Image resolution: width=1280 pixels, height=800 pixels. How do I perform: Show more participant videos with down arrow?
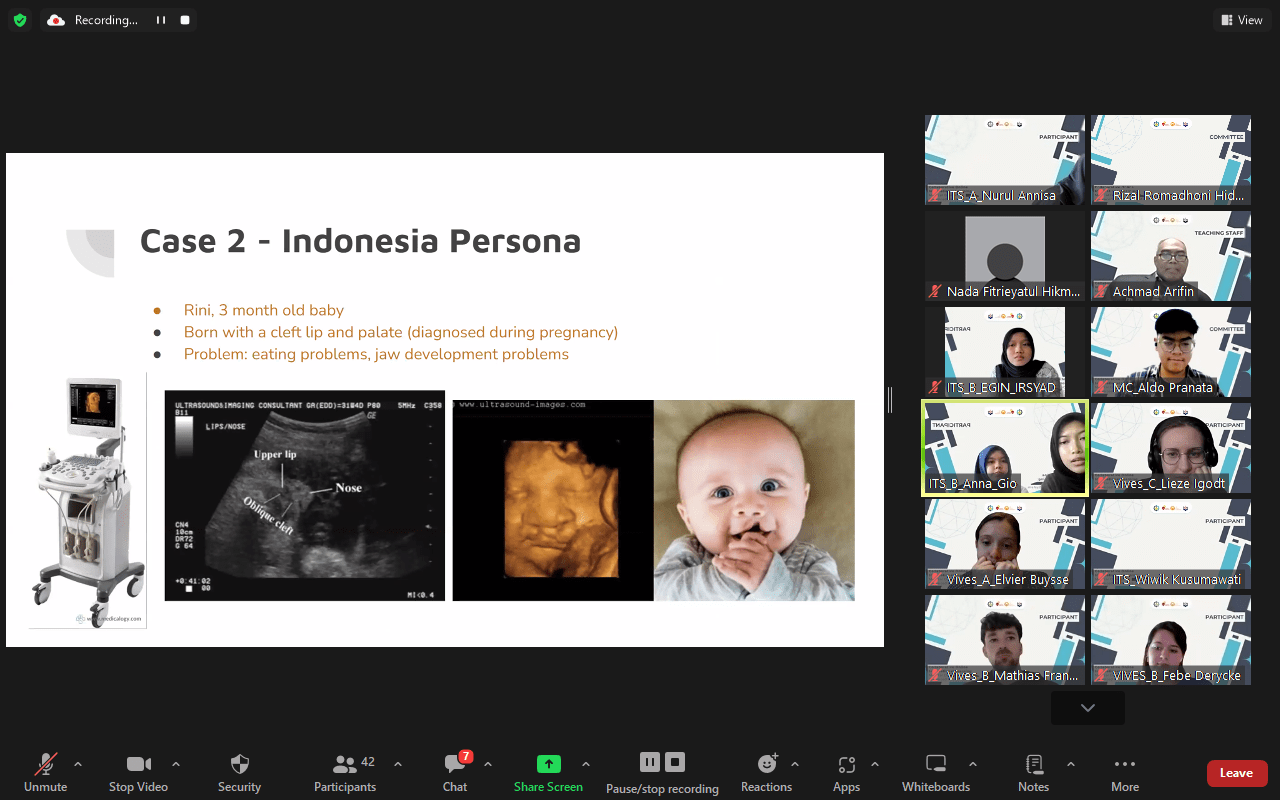(x=1087, y=708)
